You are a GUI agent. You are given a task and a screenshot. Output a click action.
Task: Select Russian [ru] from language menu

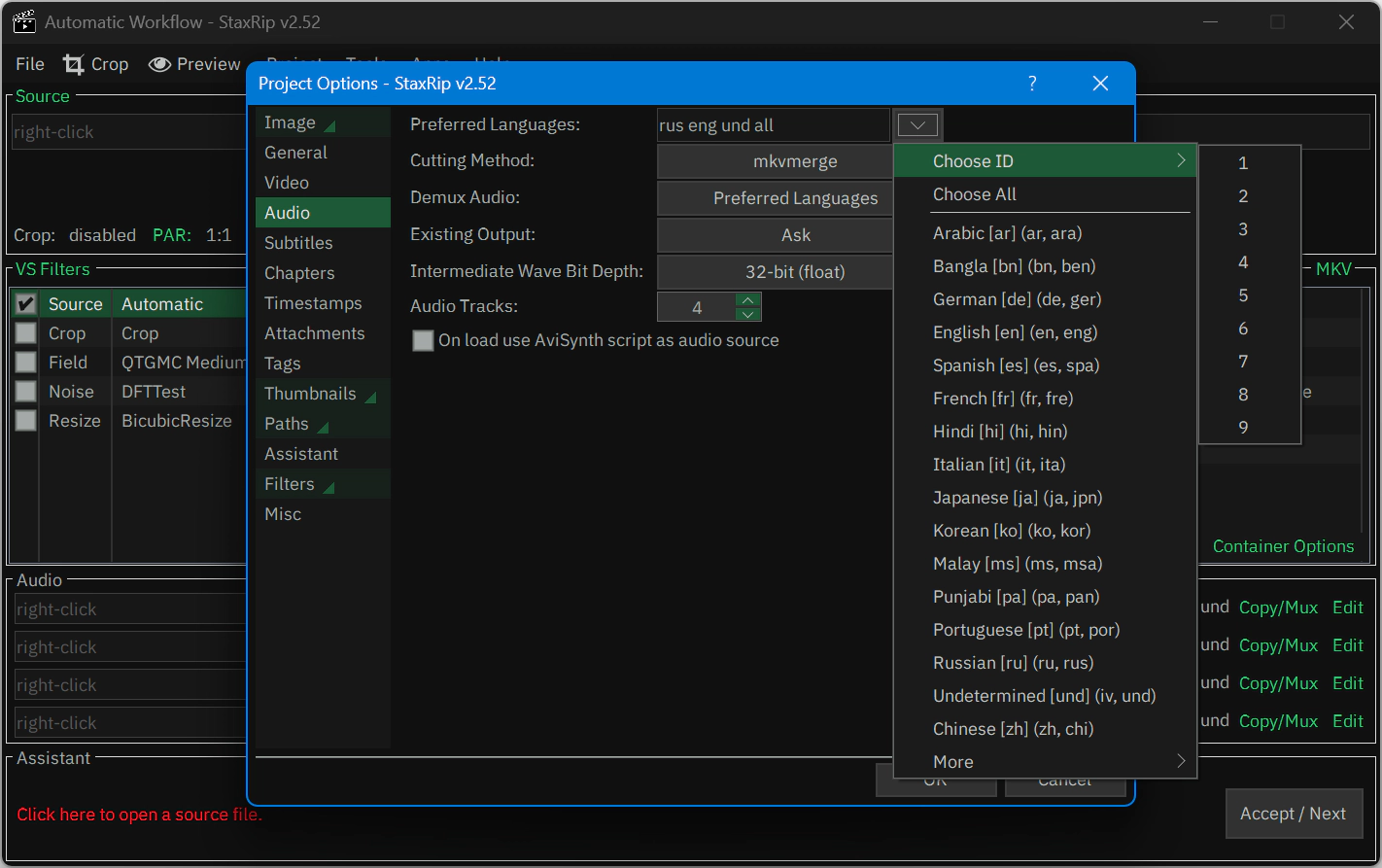[1013, 663]
